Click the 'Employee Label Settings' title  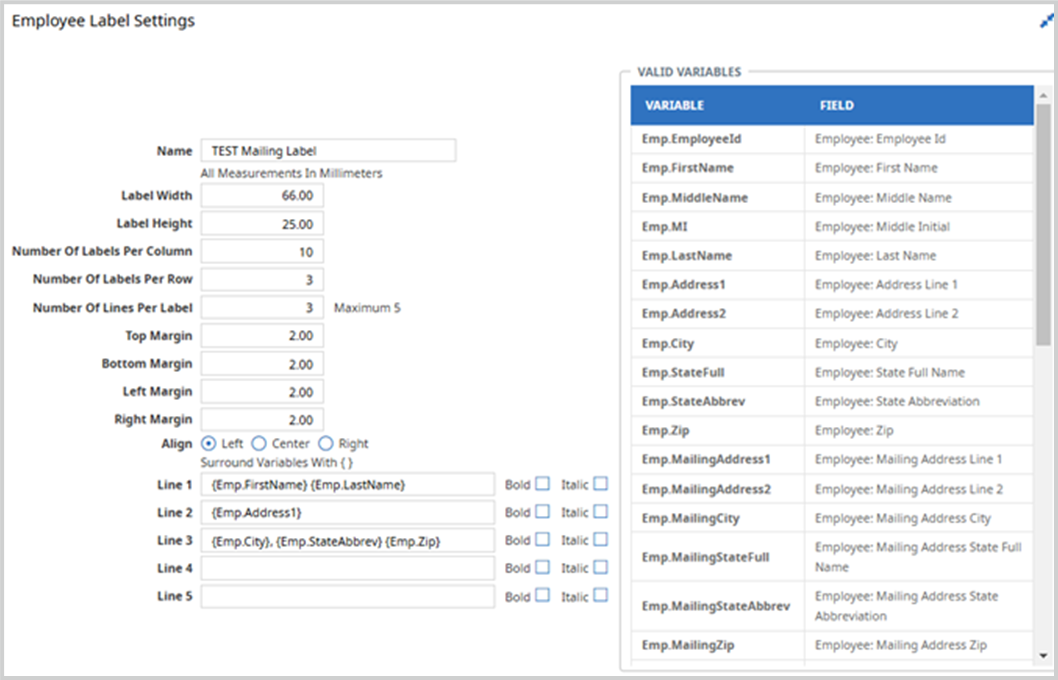[103, 21]
